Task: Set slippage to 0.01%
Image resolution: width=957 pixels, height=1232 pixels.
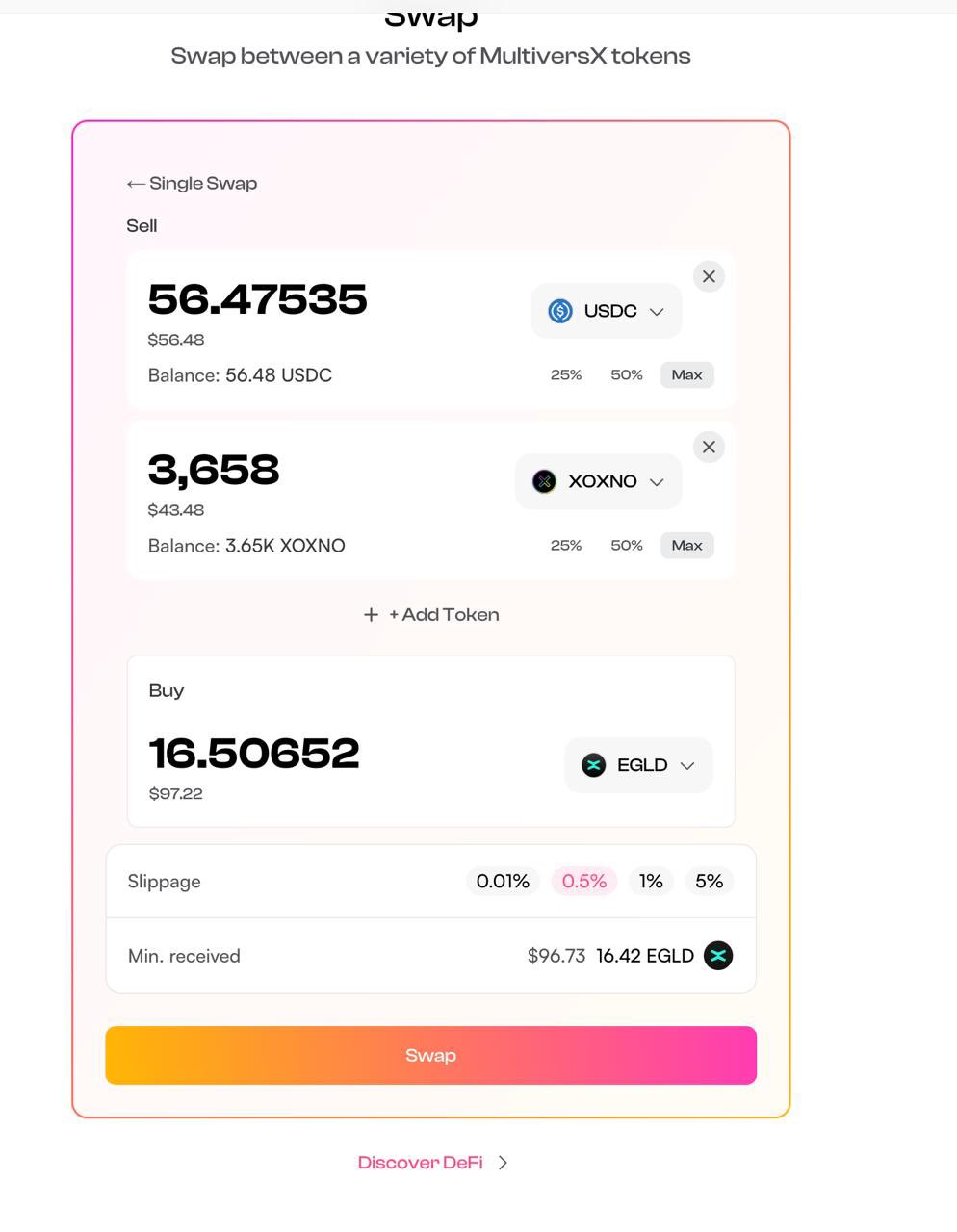Action: [503, 882]
